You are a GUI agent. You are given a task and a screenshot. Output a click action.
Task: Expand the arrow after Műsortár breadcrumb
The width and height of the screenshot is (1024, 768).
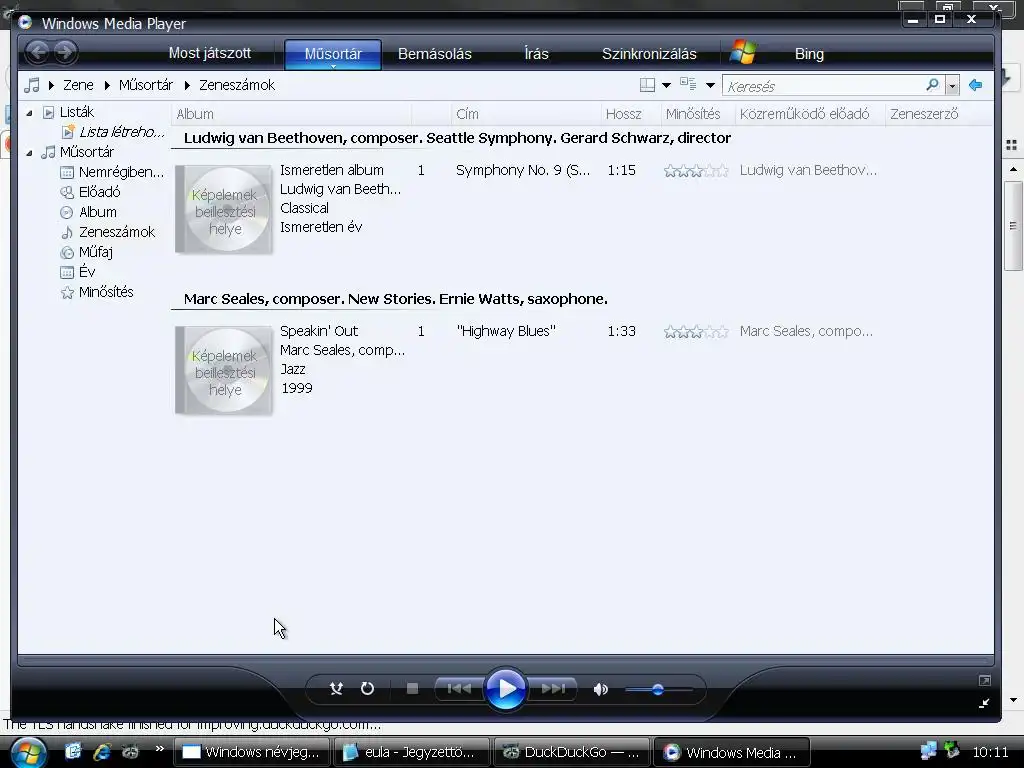(x=187, y=86)
